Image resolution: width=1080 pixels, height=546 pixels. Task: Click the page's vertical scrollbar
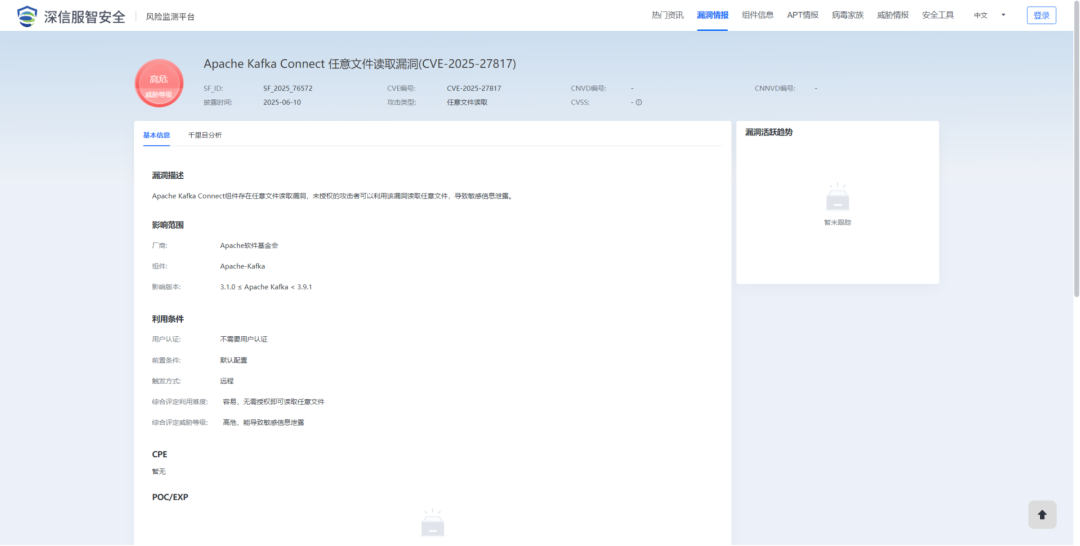pos(1076,148)
